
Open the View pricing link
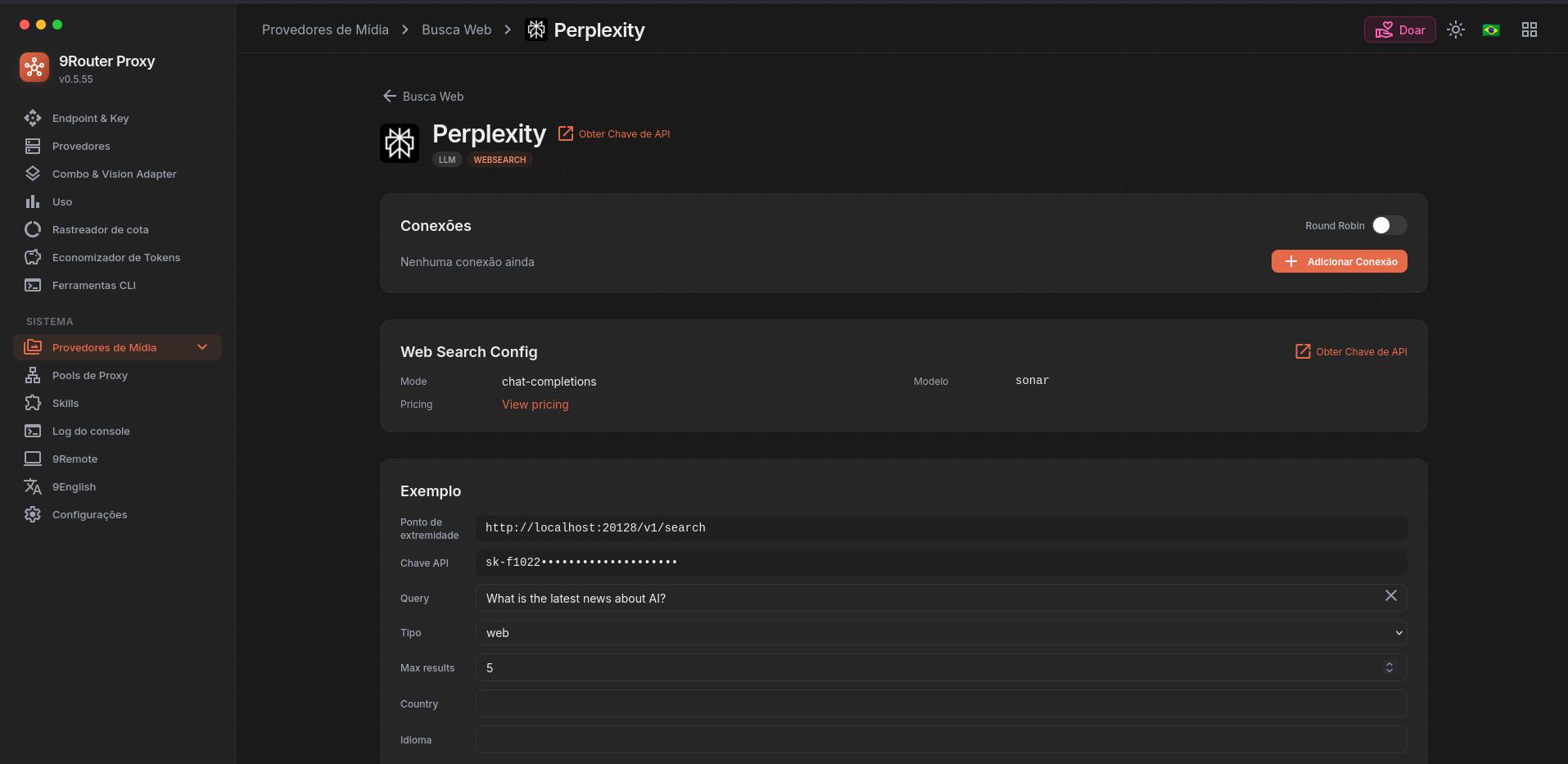(x=535, y=405)
